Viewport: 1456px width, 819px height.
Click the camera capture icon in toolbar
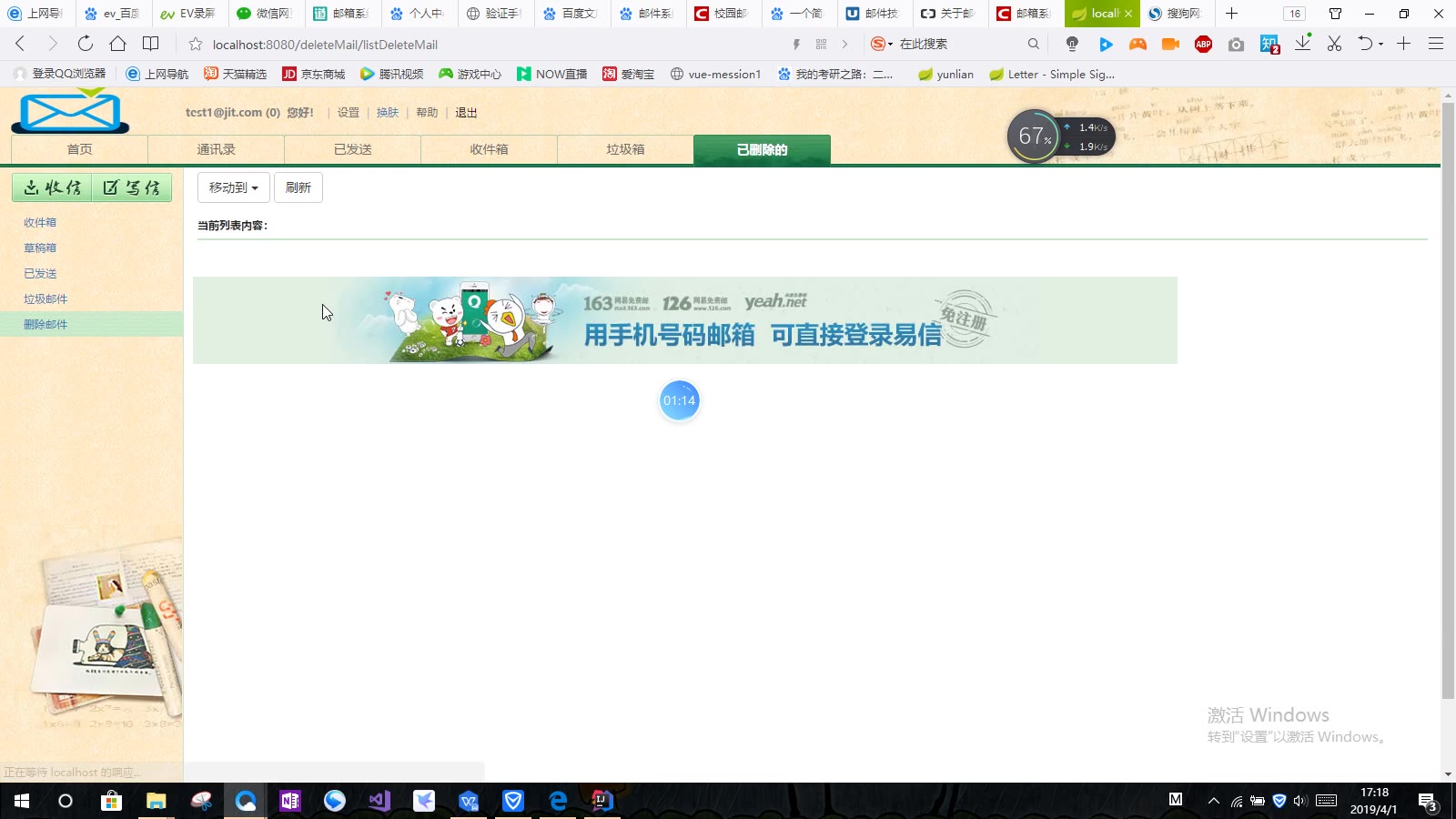click(x=1236, y=44)
